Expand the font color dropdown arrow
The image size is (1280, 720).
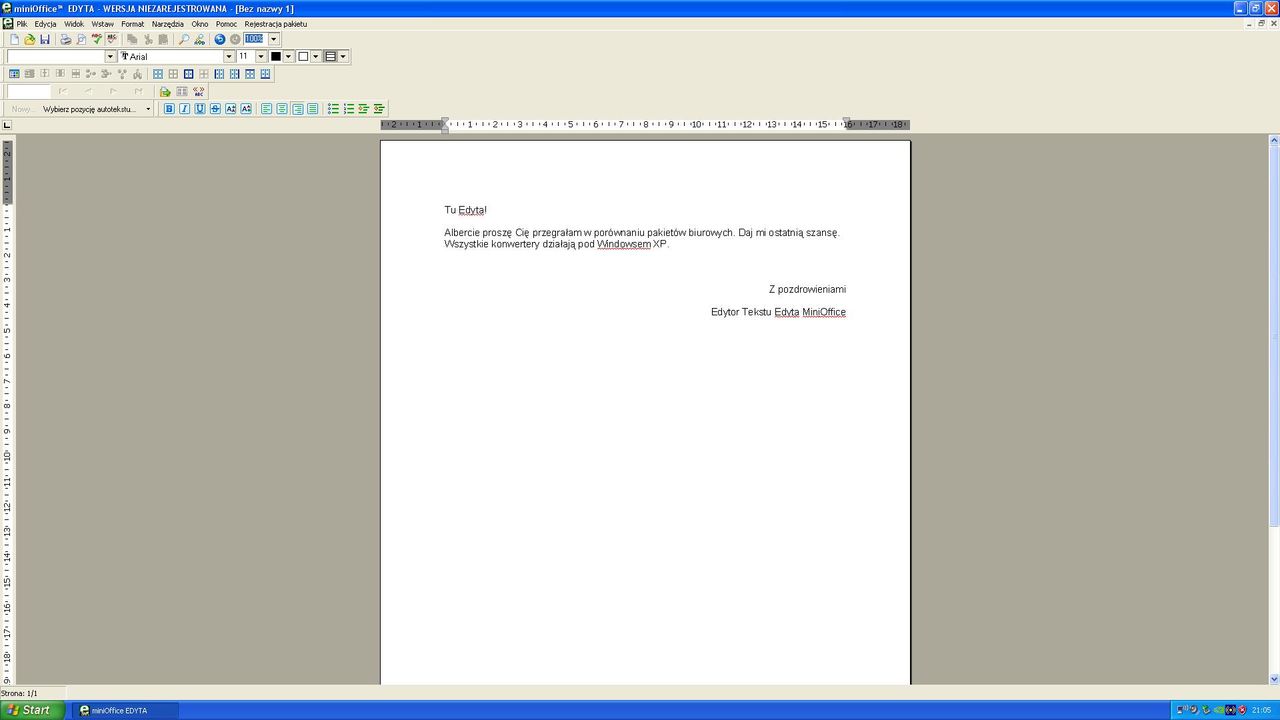pos(289,57)
